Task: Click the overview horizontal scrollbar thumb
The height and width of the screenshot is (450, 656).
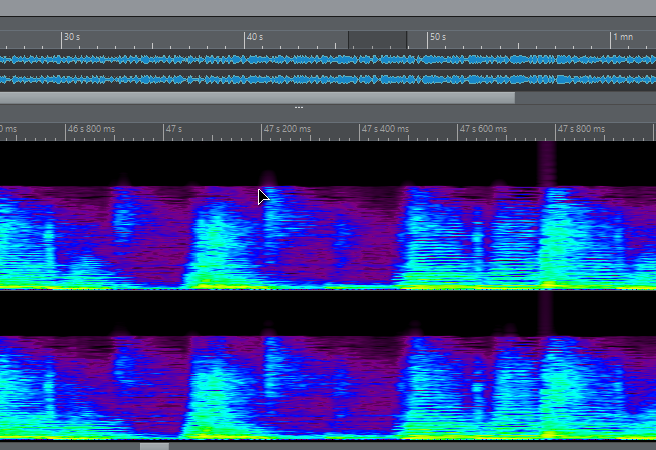Action: [257, 98]
